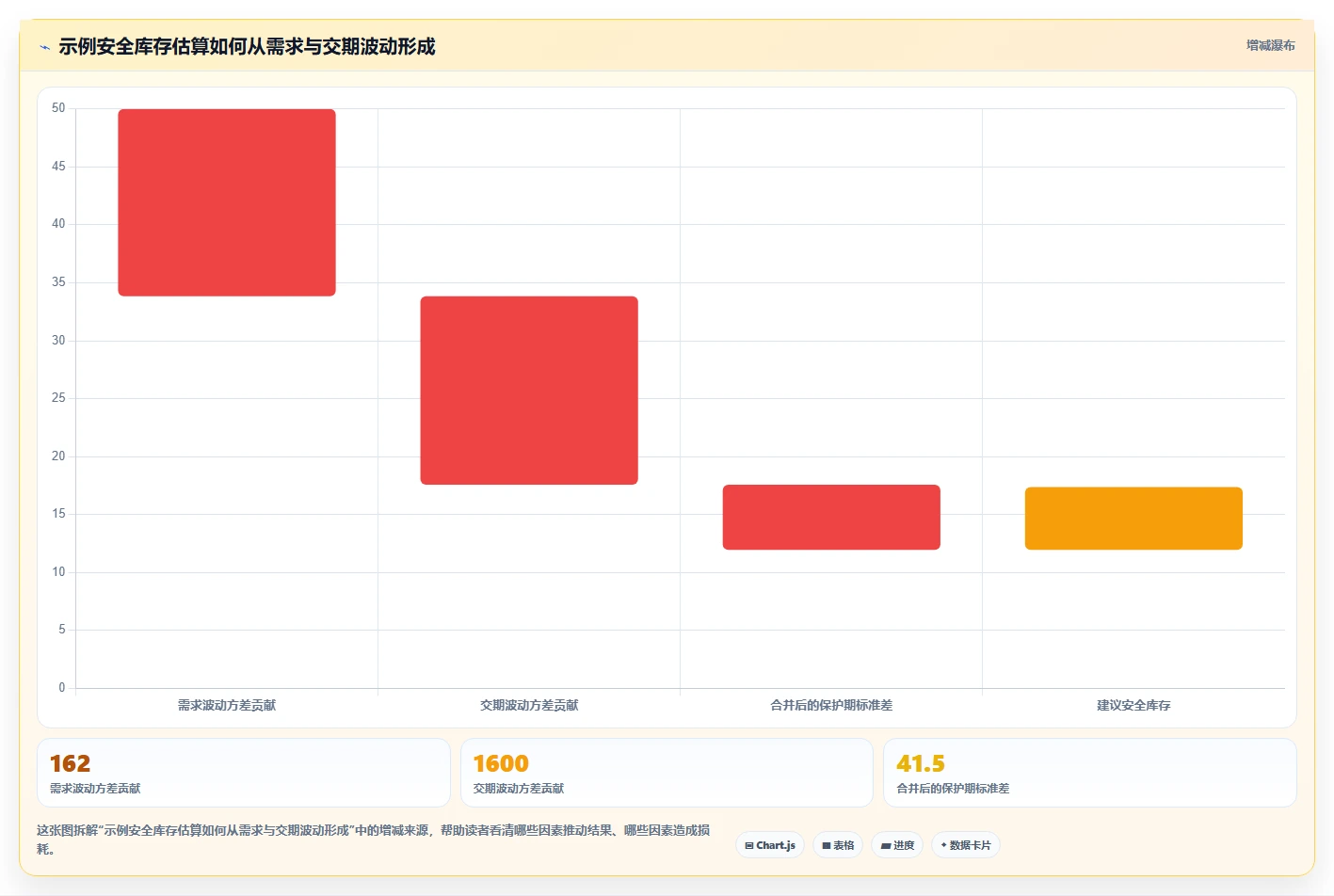The width and height of the screenshot is (1334, 896).
Task: Click the chart title 示例安全库存估算如何从需求与交期波动形成
Action: [247, 46]
